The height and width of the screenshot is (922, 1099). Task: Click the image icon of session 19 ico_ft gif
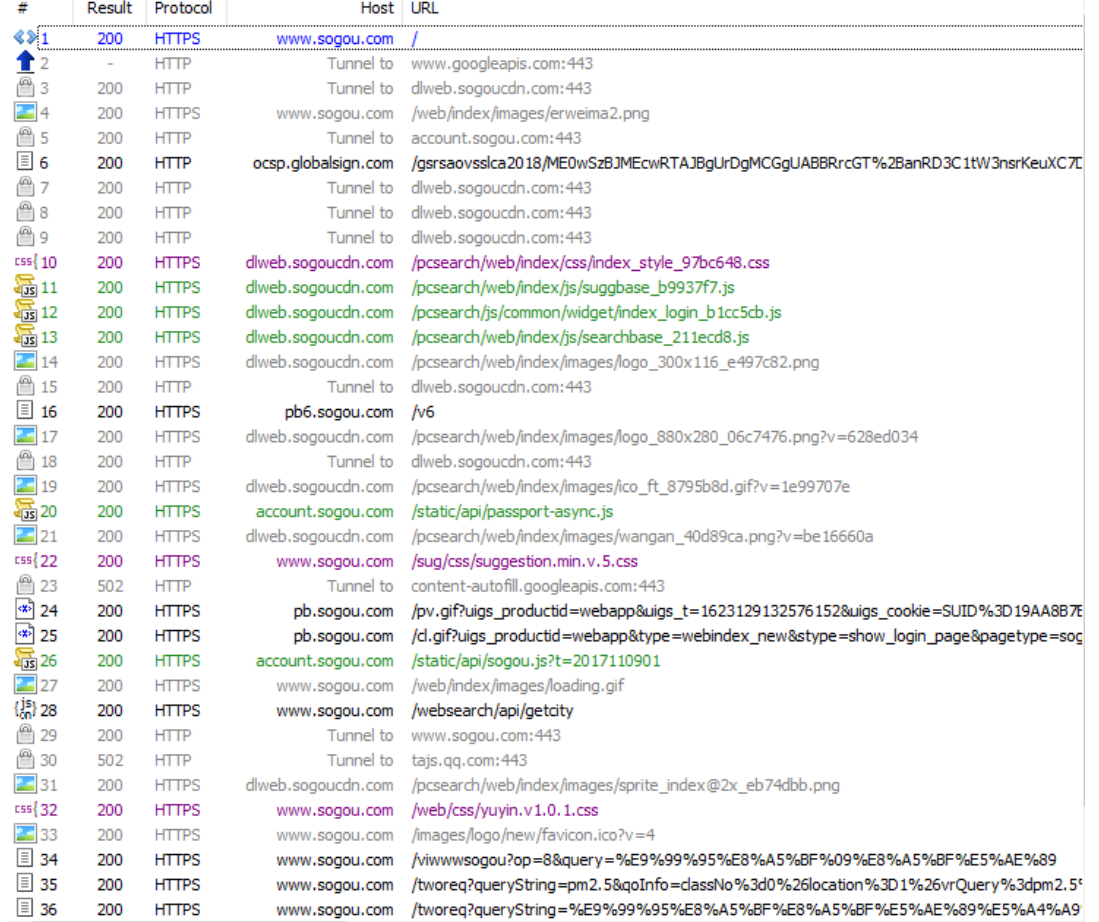pos(25,485)
